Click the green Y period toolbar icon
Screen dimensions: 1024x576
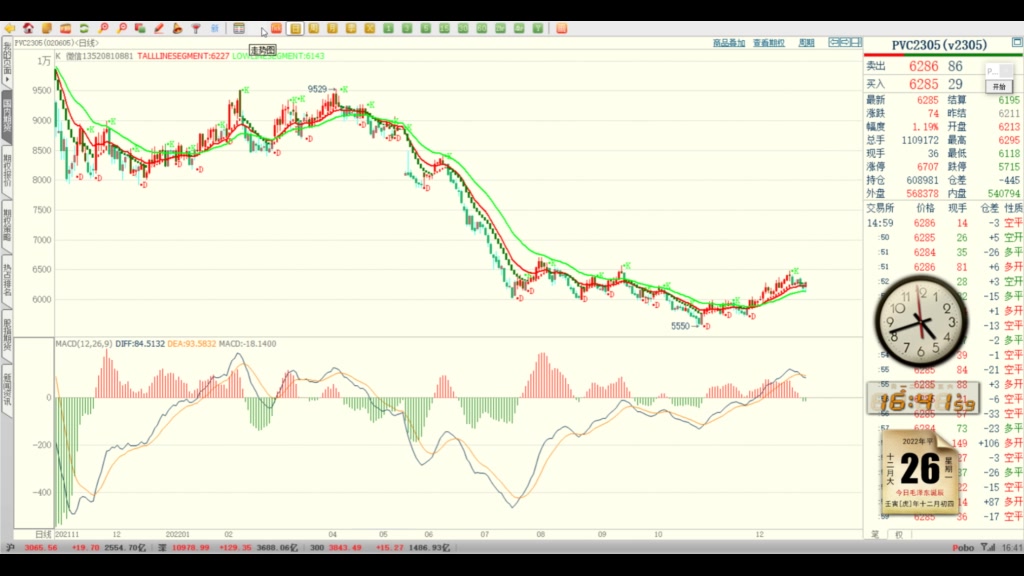tap(538, 29)
